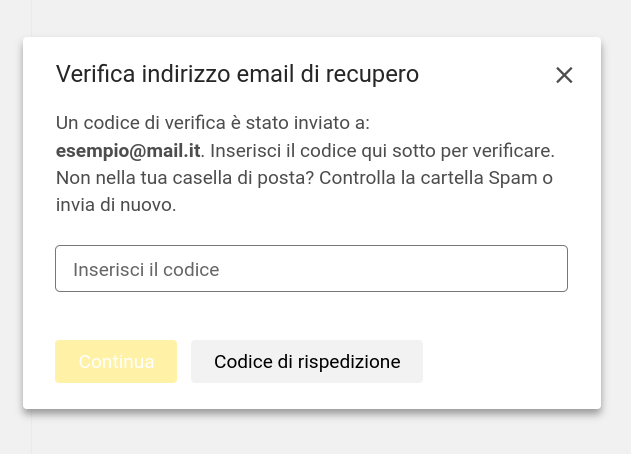Click 'Inserisci il codice qui sotto per verificare'

click(381, 151)
